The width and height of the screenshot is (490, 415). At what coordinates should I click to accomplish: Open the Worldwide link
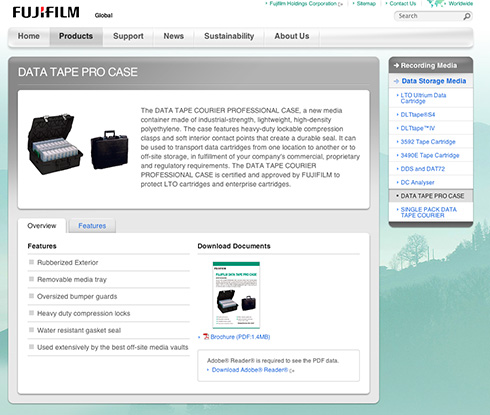tap(460, 4)
